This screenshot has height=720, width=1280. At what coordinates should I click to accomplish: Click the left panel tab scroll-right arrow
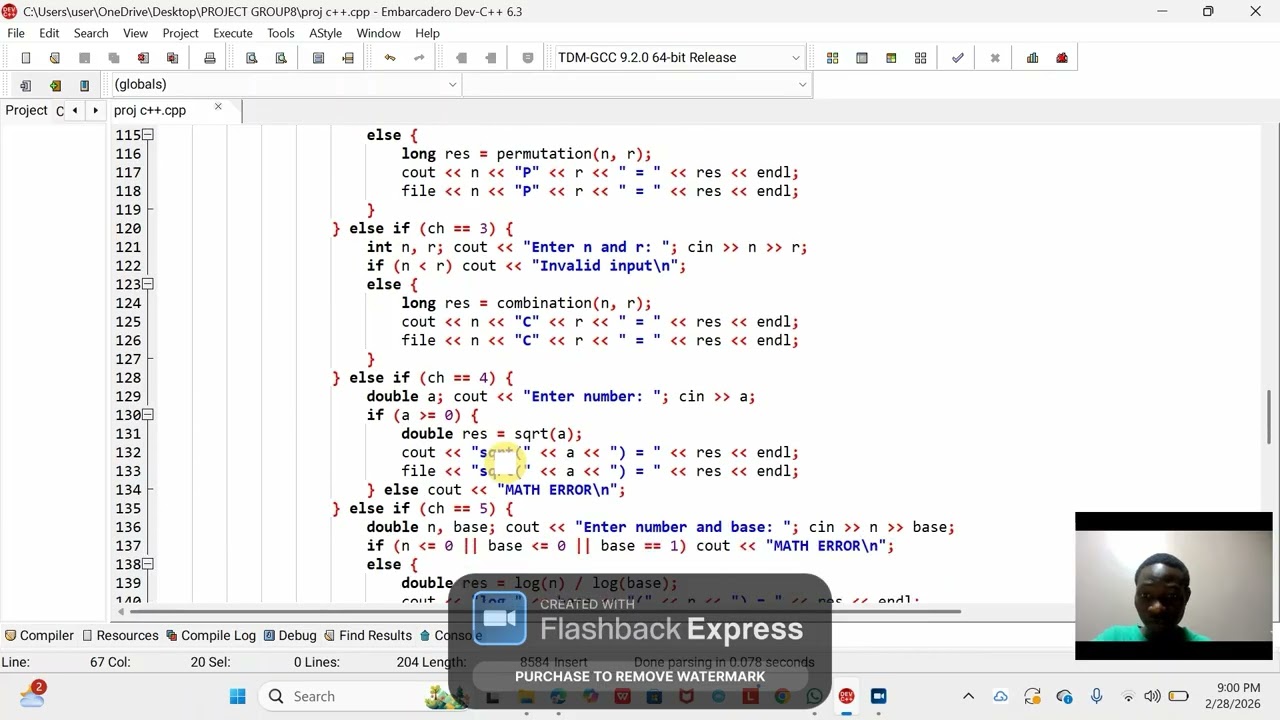click(x=95, y=110)
